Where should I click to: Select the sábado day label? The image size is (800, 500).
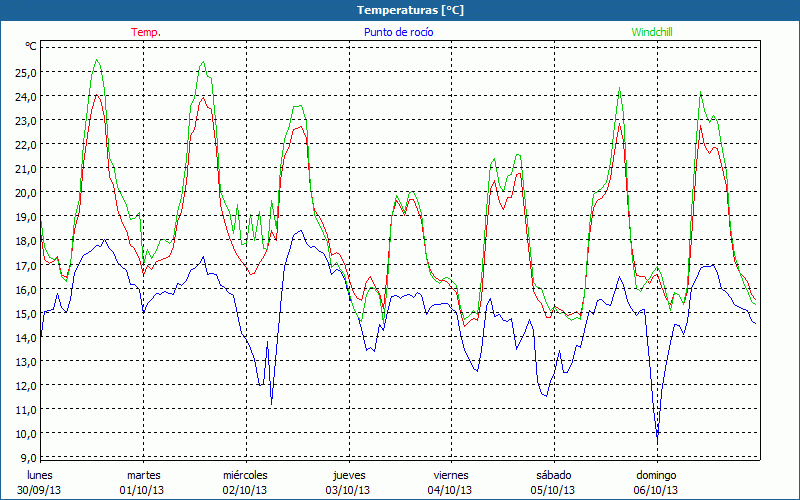553,475
